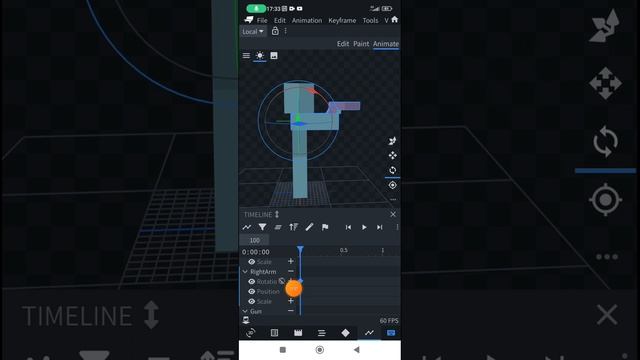Select the topmost tool icon above Move
This screenshot has width=640, height=360.
393,141
